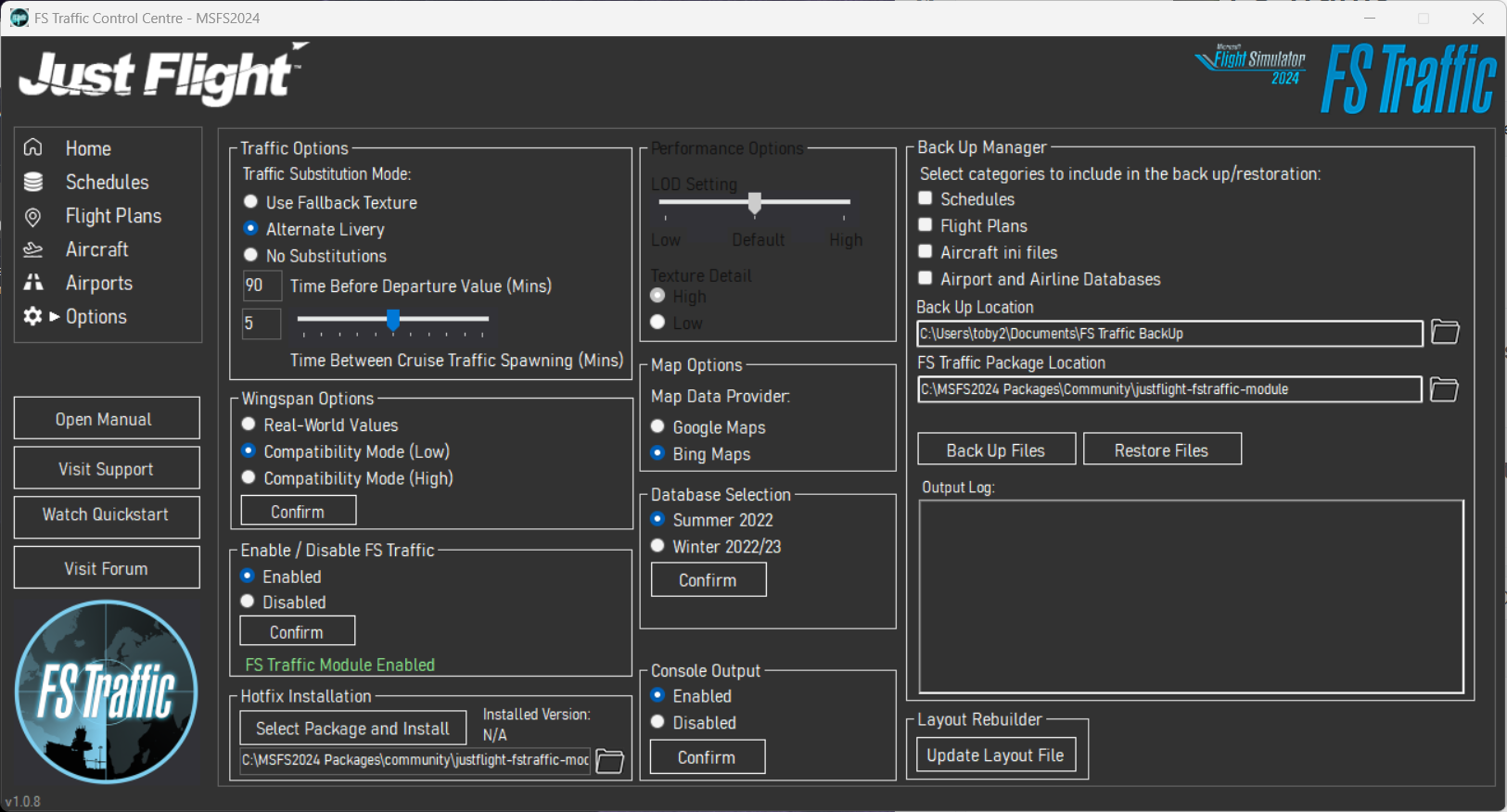Click the Flight Simulator 2024 logo
This screenshot has height=812, width=1507.
point(1251,65)
